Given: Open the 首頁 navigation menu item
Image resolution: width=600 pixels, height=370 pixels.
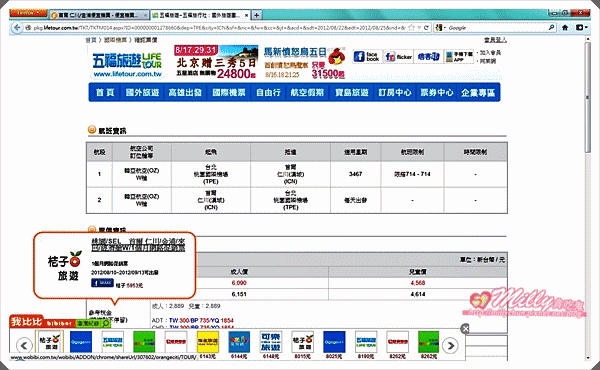Looking at the screenshot, I should pyautogui.click(x=105, y=92).
